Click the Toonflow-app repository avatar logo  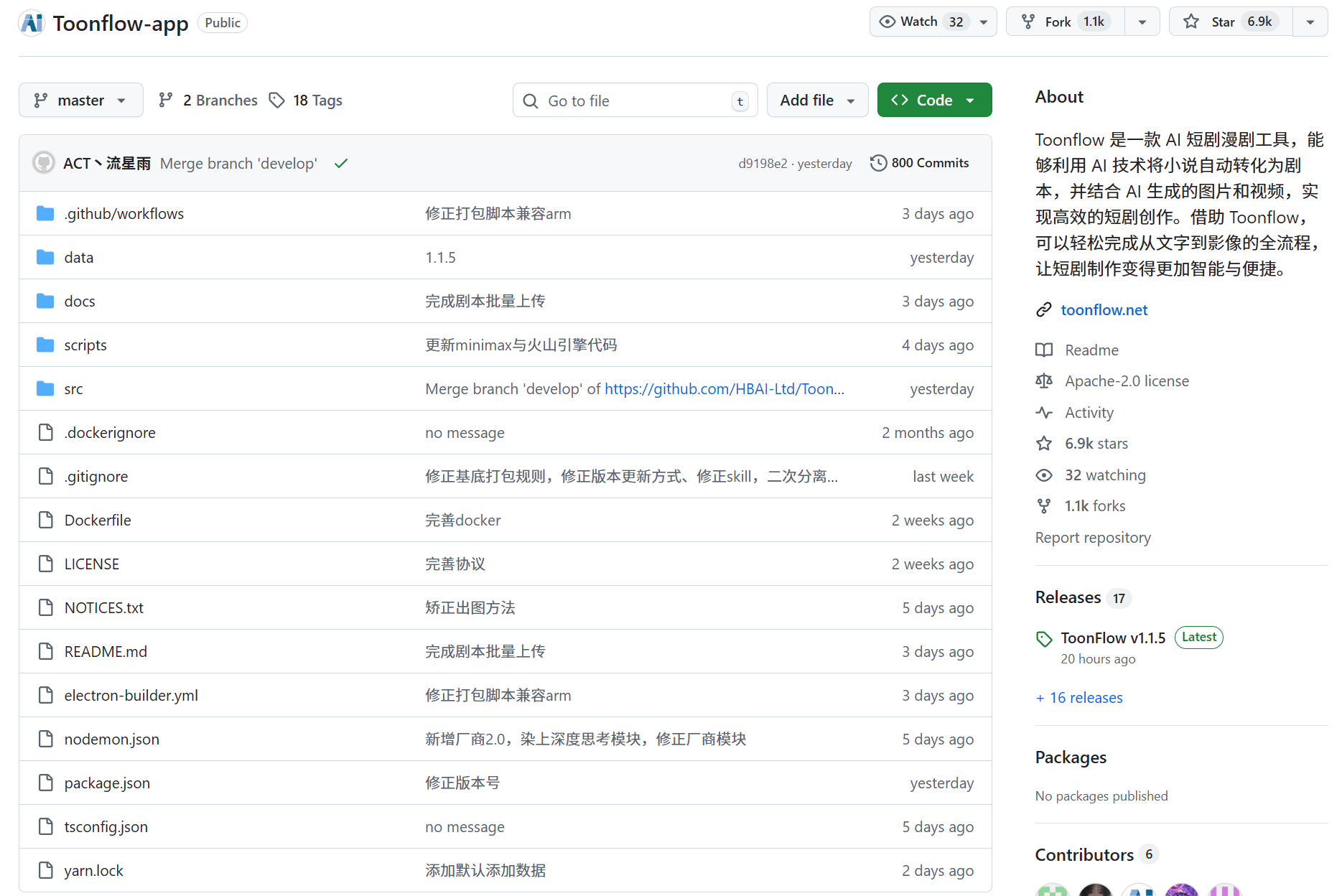point(32,23)
